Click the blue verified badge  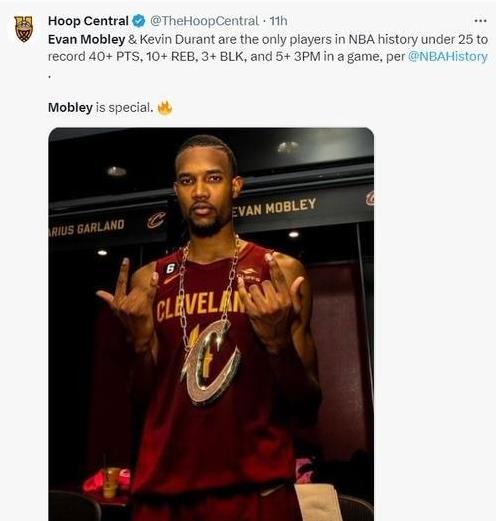(x=139, y=21)
